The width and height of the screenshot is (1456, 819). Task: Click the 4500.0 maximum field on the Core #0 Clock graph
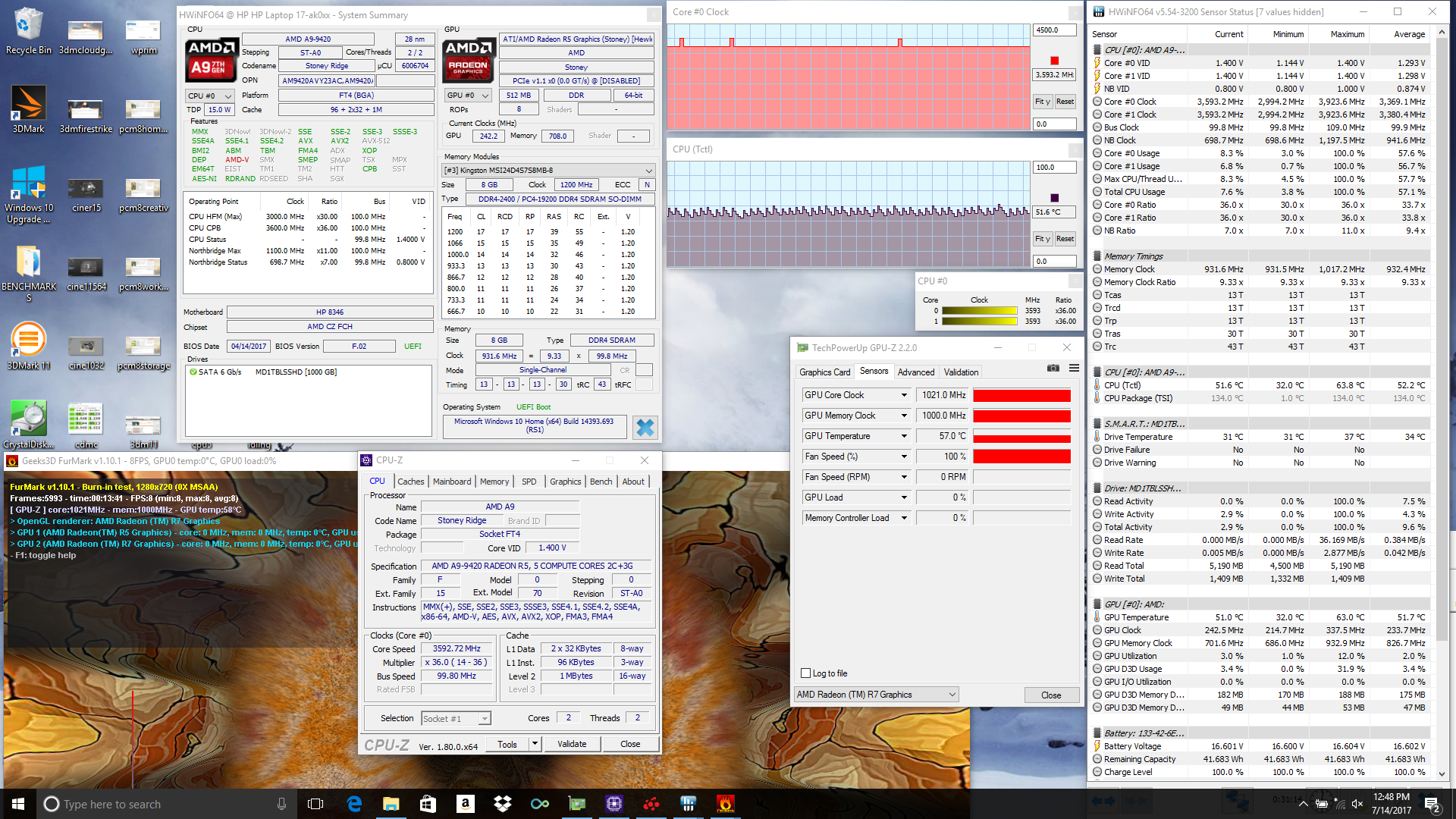(x=1054, y=30)
